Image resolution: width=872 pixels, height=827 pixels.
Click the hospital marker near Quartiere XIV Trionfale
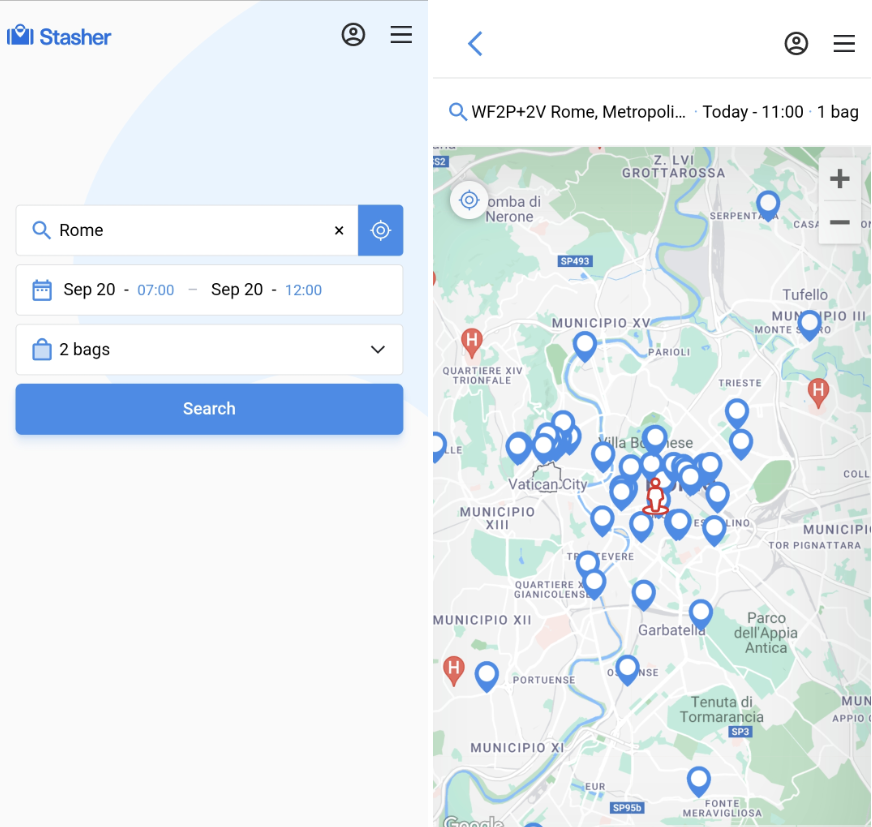472,343
